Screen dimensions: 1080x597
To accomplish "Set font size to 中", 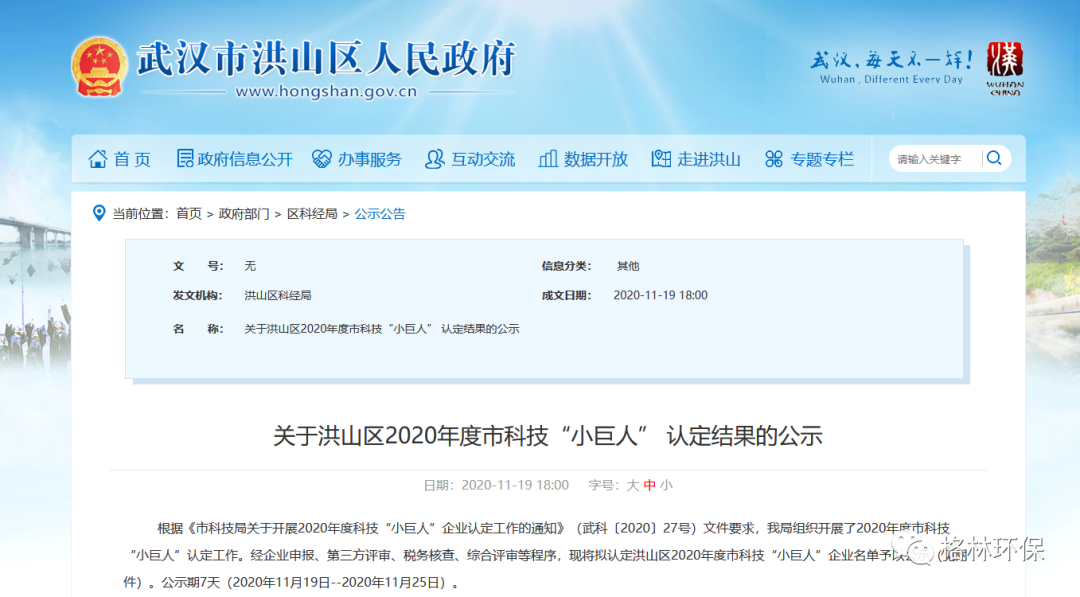I will point(650,485).
